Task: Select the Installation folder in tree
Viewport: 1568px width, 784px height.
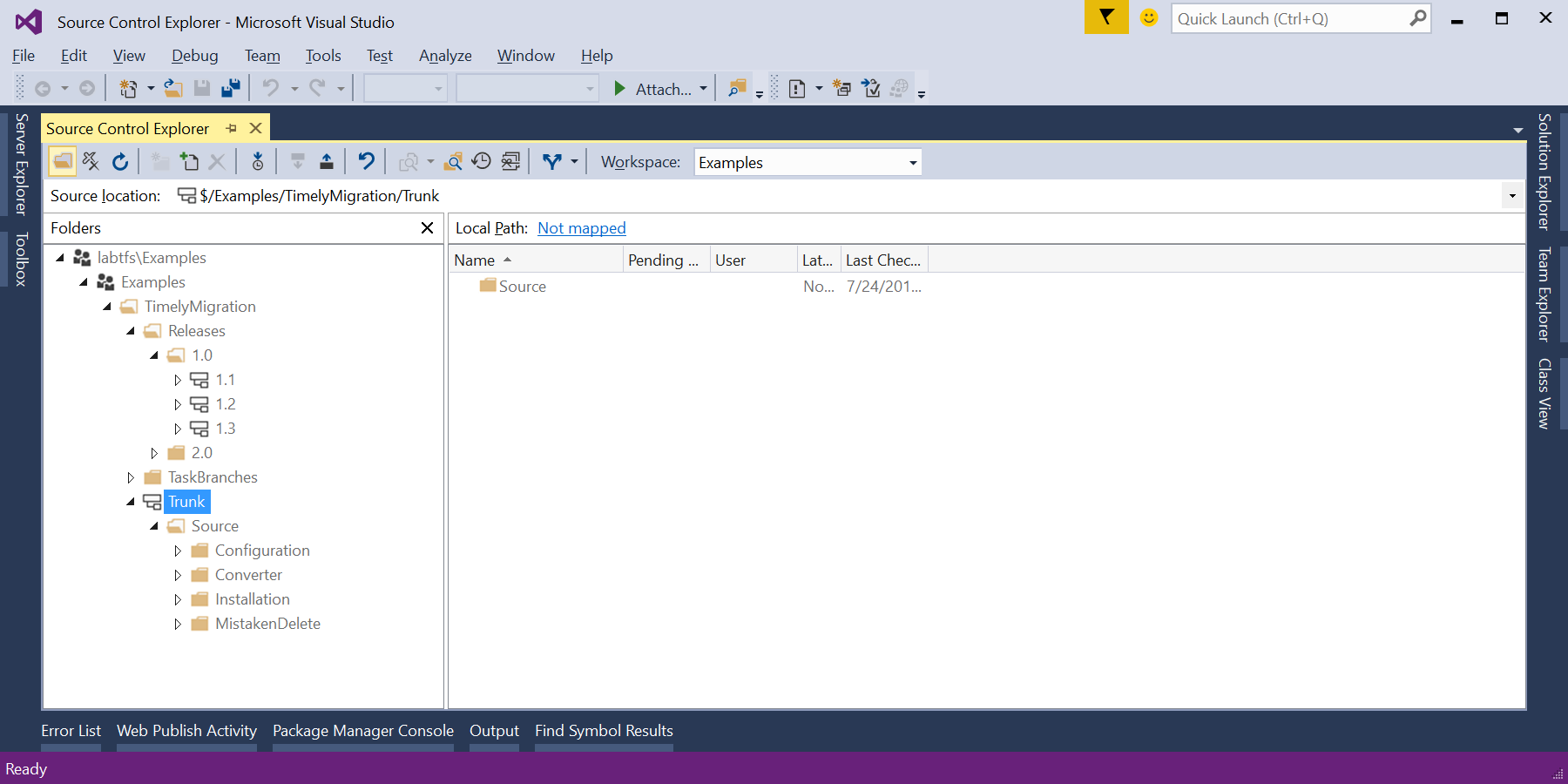Action: pos(253,599)
